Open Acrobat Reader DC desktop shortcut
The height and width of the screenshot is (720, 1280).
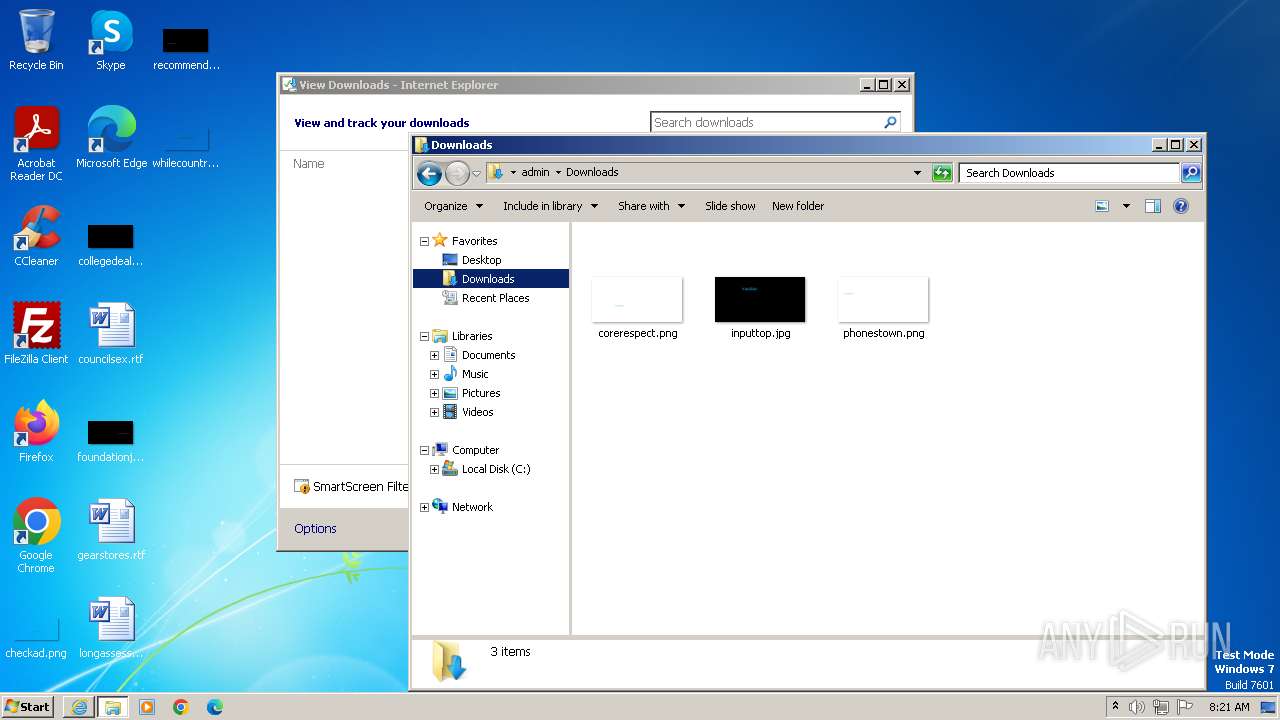(36, 144)
